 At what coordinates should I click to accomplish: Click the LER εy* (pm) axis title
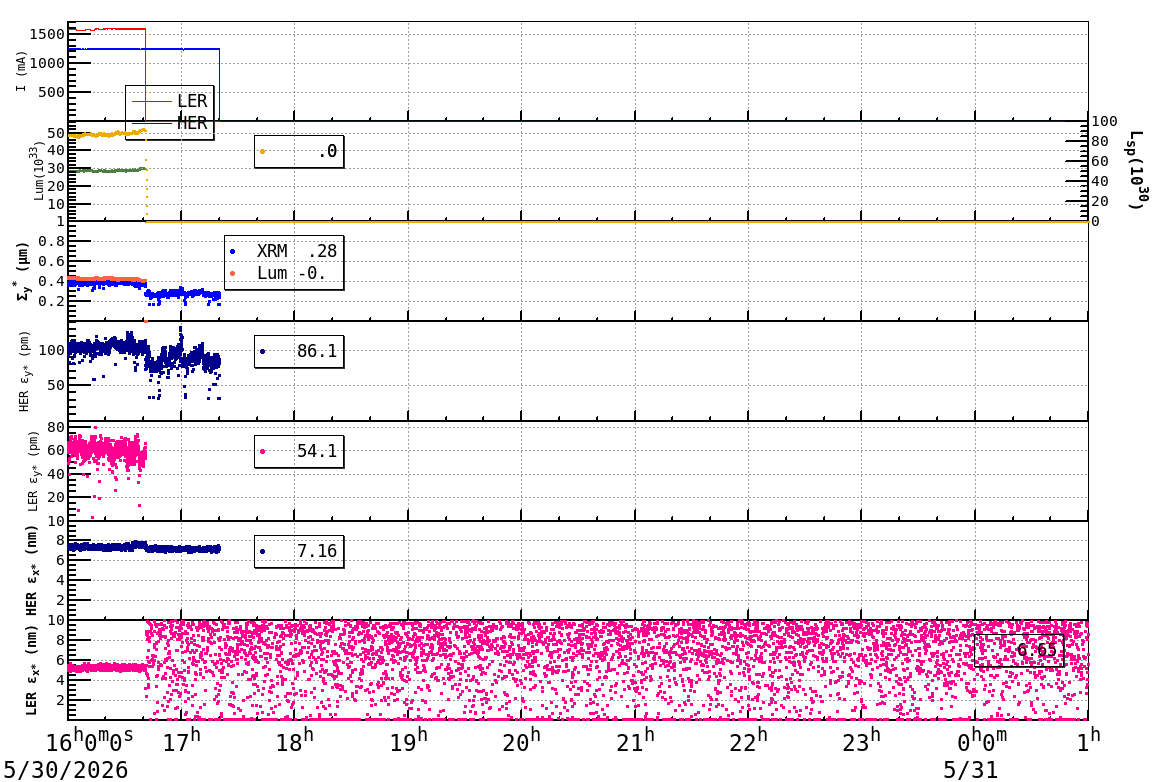pos(32,471)
